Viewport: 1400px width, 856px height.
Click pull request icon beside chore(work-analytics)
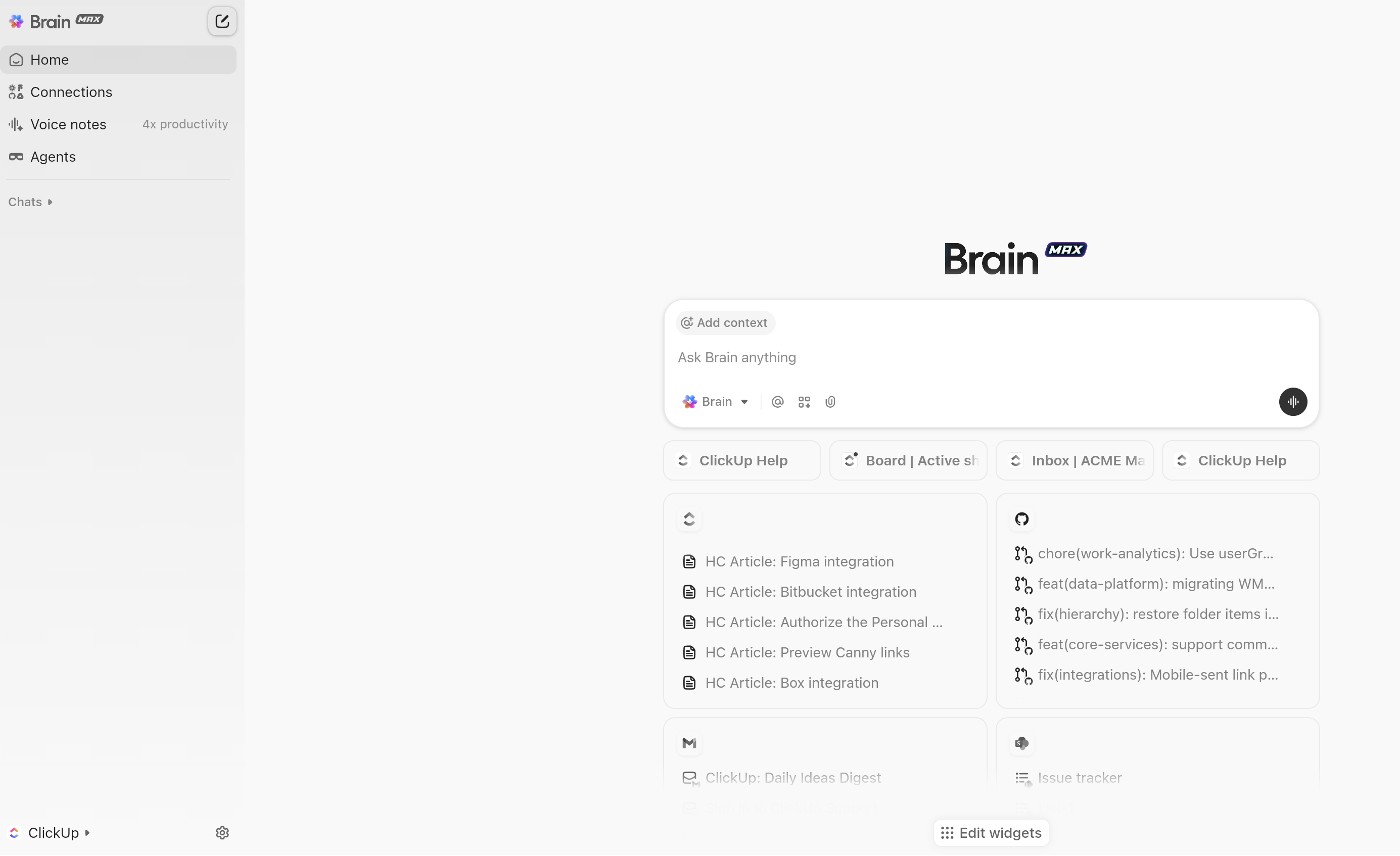[x=1023, y=555]
